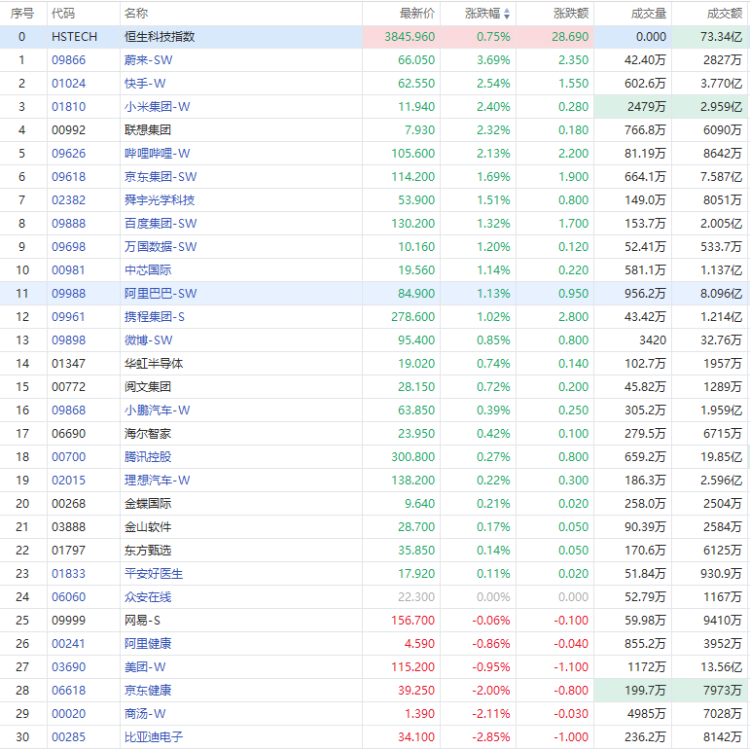Select 华虹半导体 row name

point(154,364)
